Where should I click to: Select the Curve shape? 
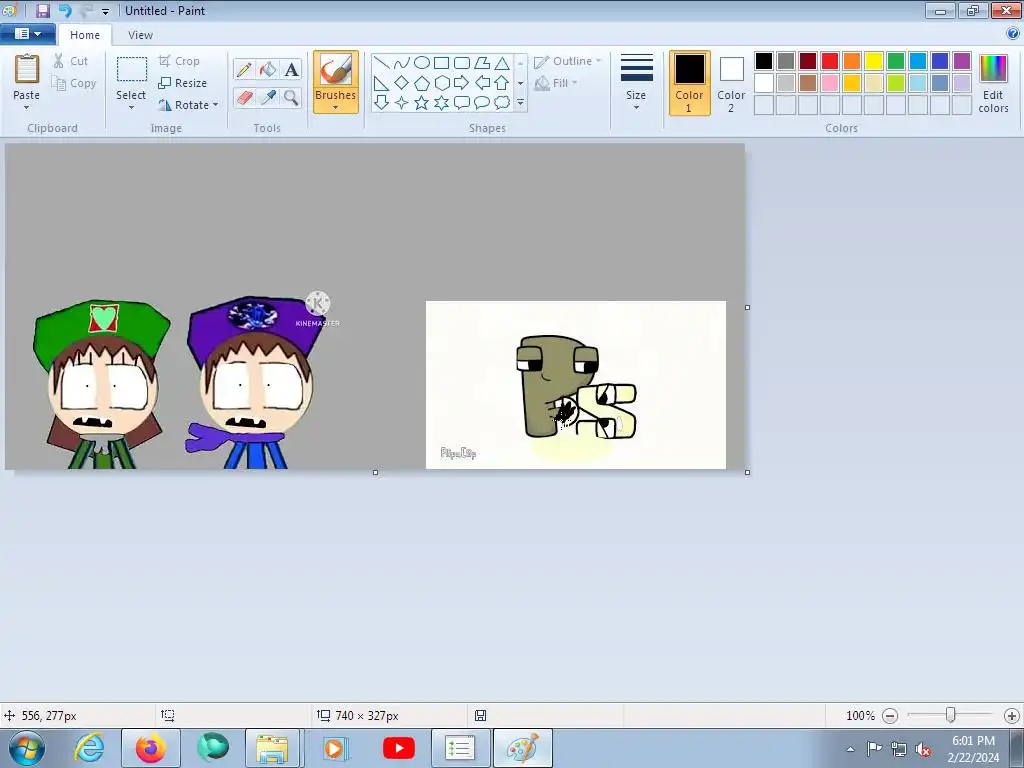coord(402,63)
